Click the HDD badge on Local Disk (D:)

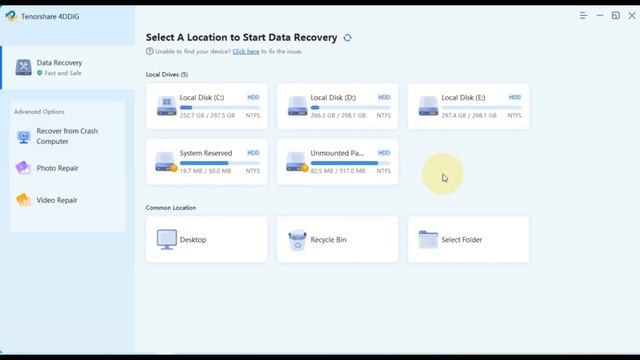coord(384,97)
